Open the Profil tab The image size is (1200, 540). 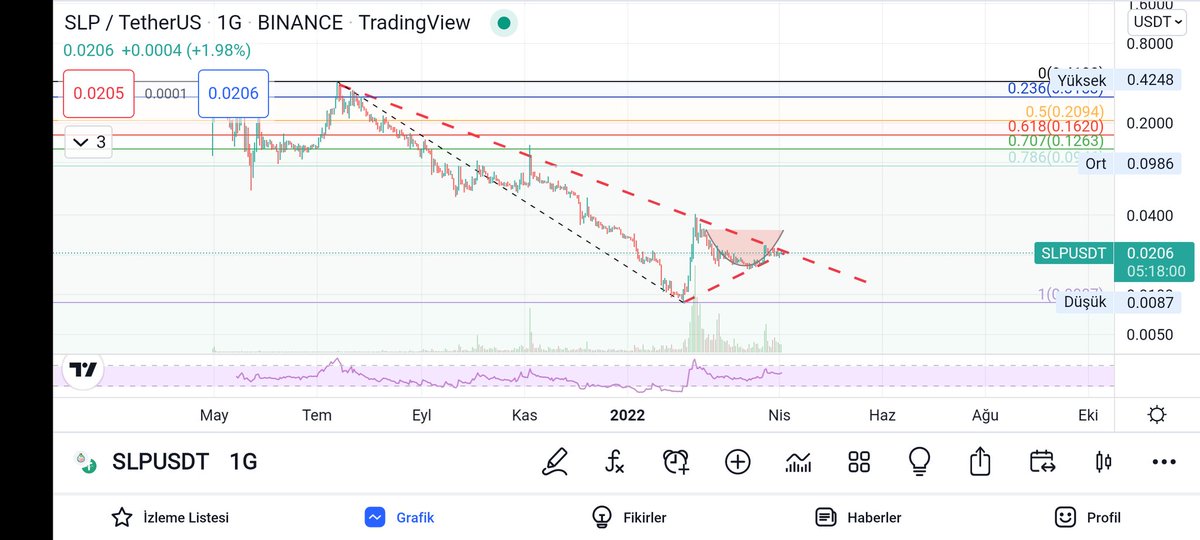click(x=1088, y=517)
